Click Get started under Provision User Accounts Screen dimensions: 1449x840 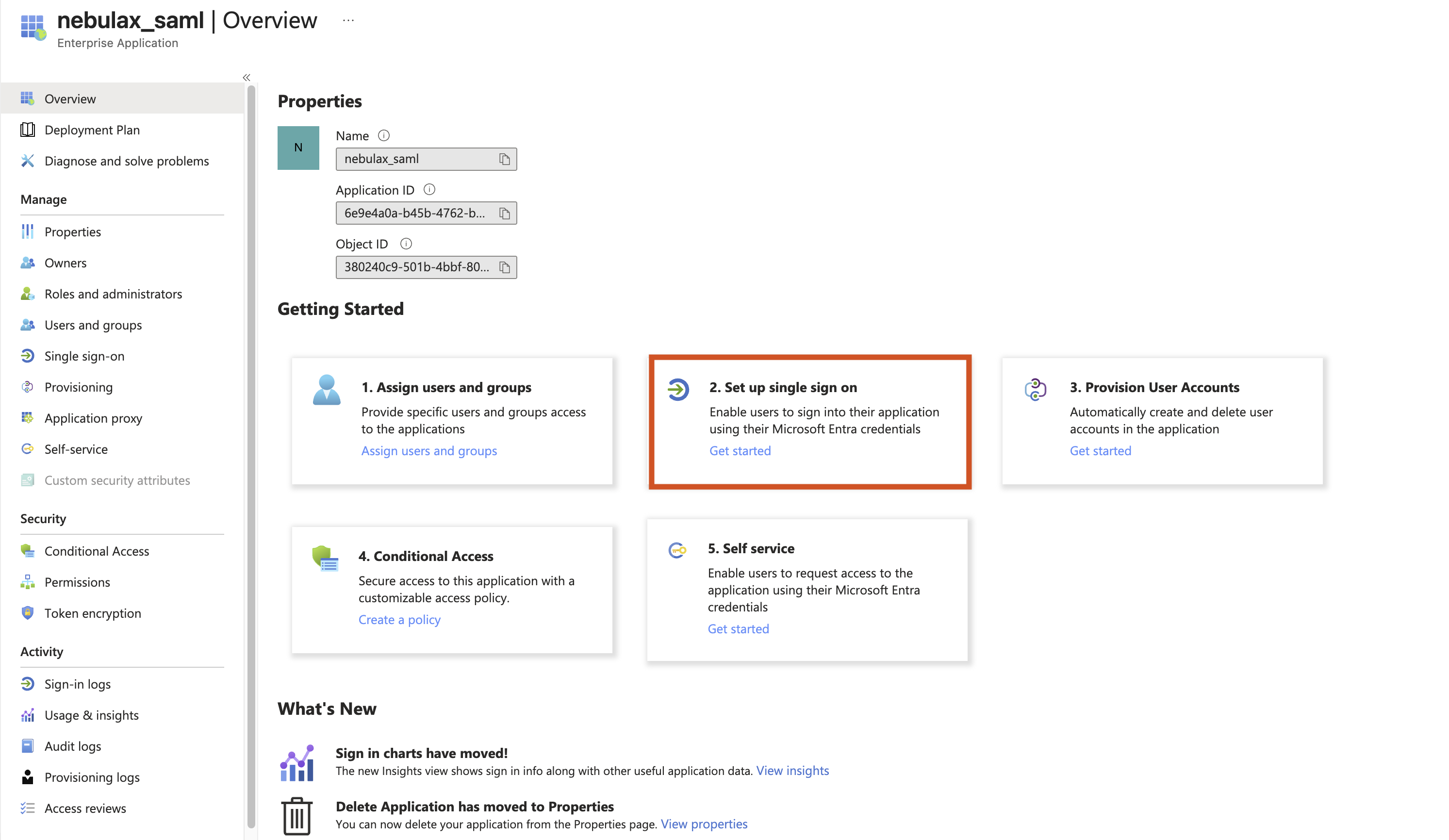click(1100, 450)
